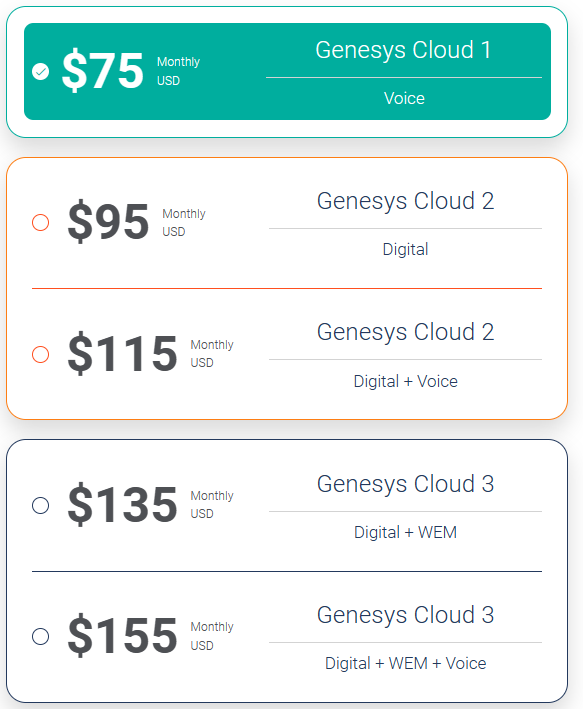Click the Digital label under Genesys Cloud 2

pos(405,250)
